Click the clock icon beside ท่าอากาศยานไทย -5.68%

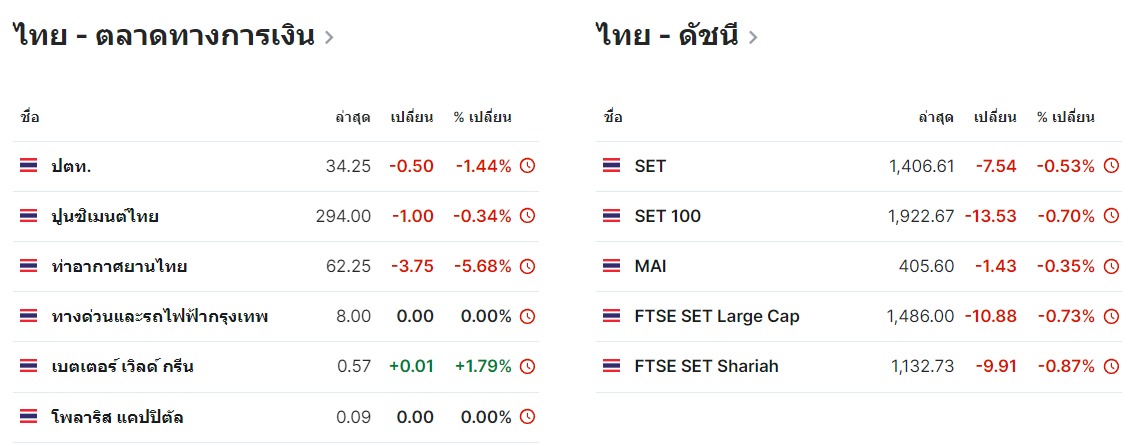(527, 267)
